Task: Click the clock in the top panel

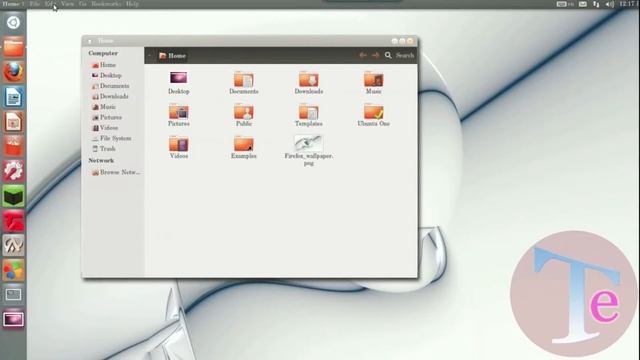Action: [628, 4]
